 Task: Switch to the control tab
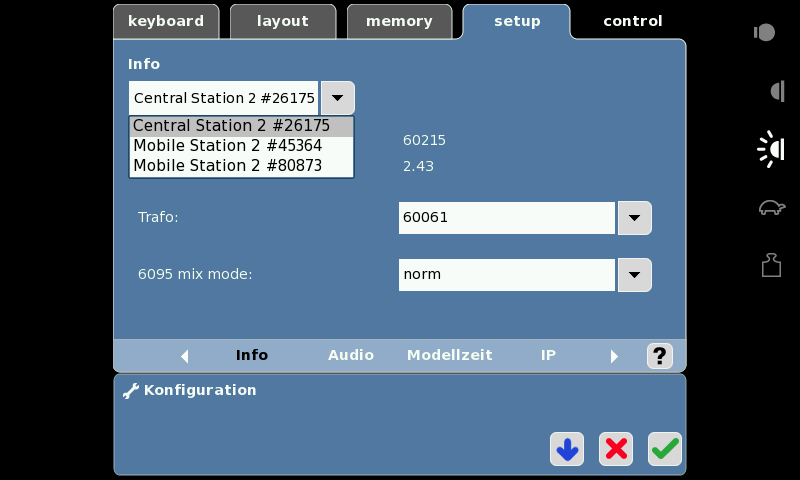[633, 21]
